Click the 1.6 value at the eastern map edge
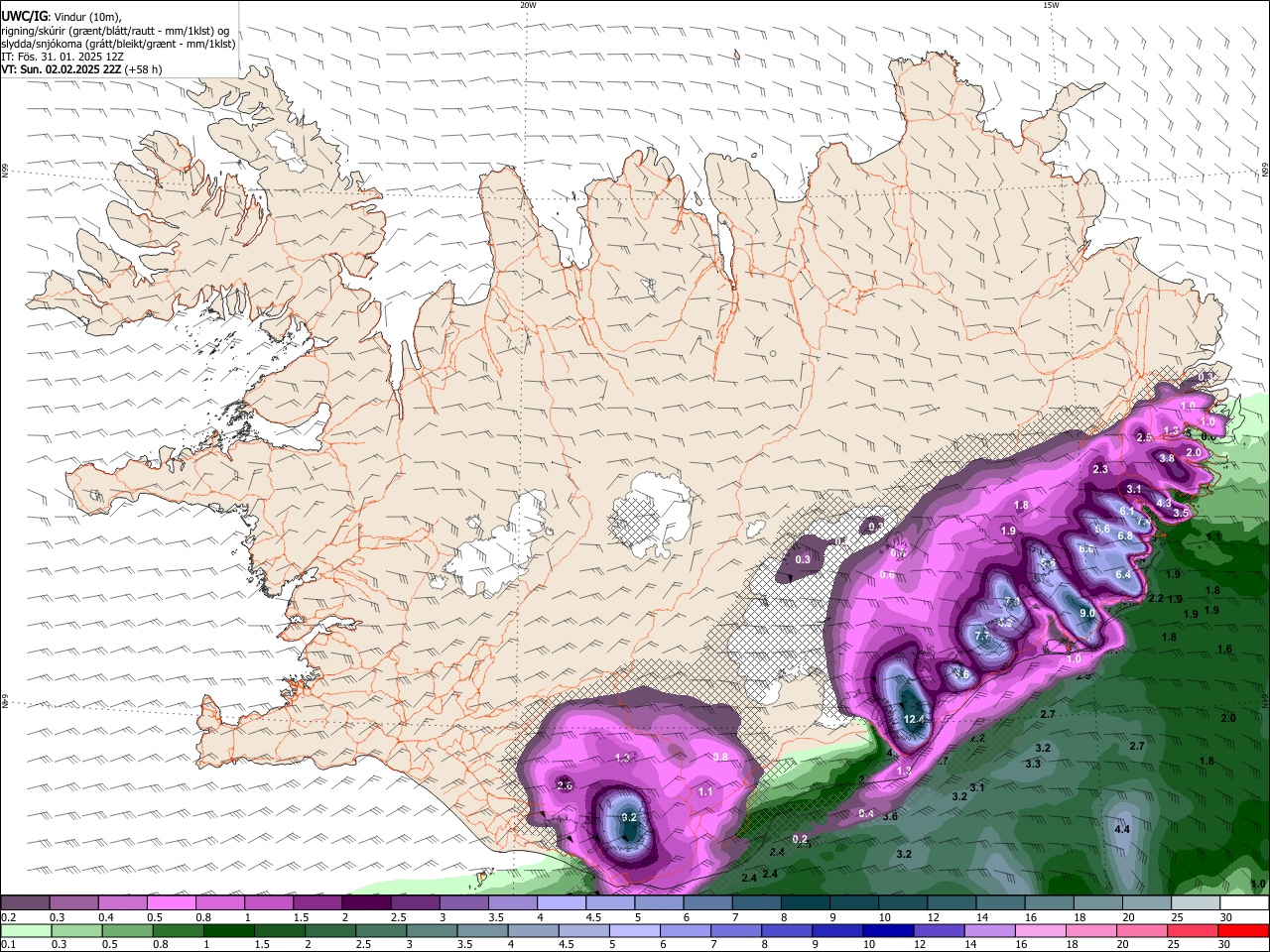 click(1224, 650)
